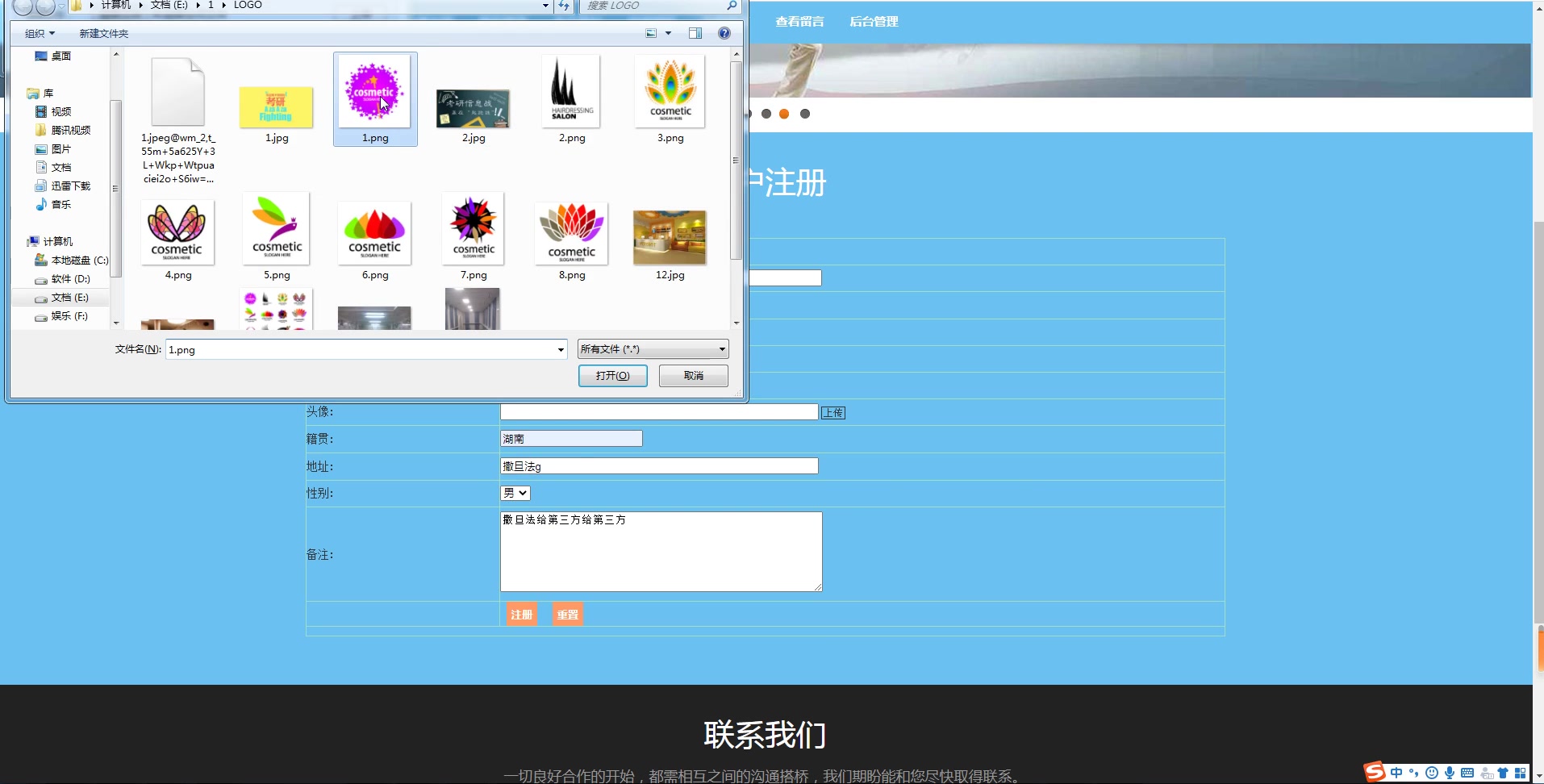The height and width of the screenshot is (784, 1544).
Task: Select the 5.png file
Action: point(277,229)
